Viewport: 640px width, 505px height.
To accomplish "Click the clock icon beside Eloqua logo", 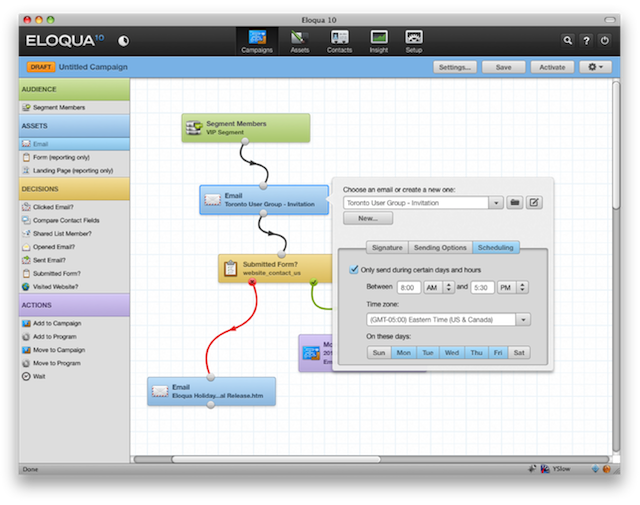I will click(124, 41).
